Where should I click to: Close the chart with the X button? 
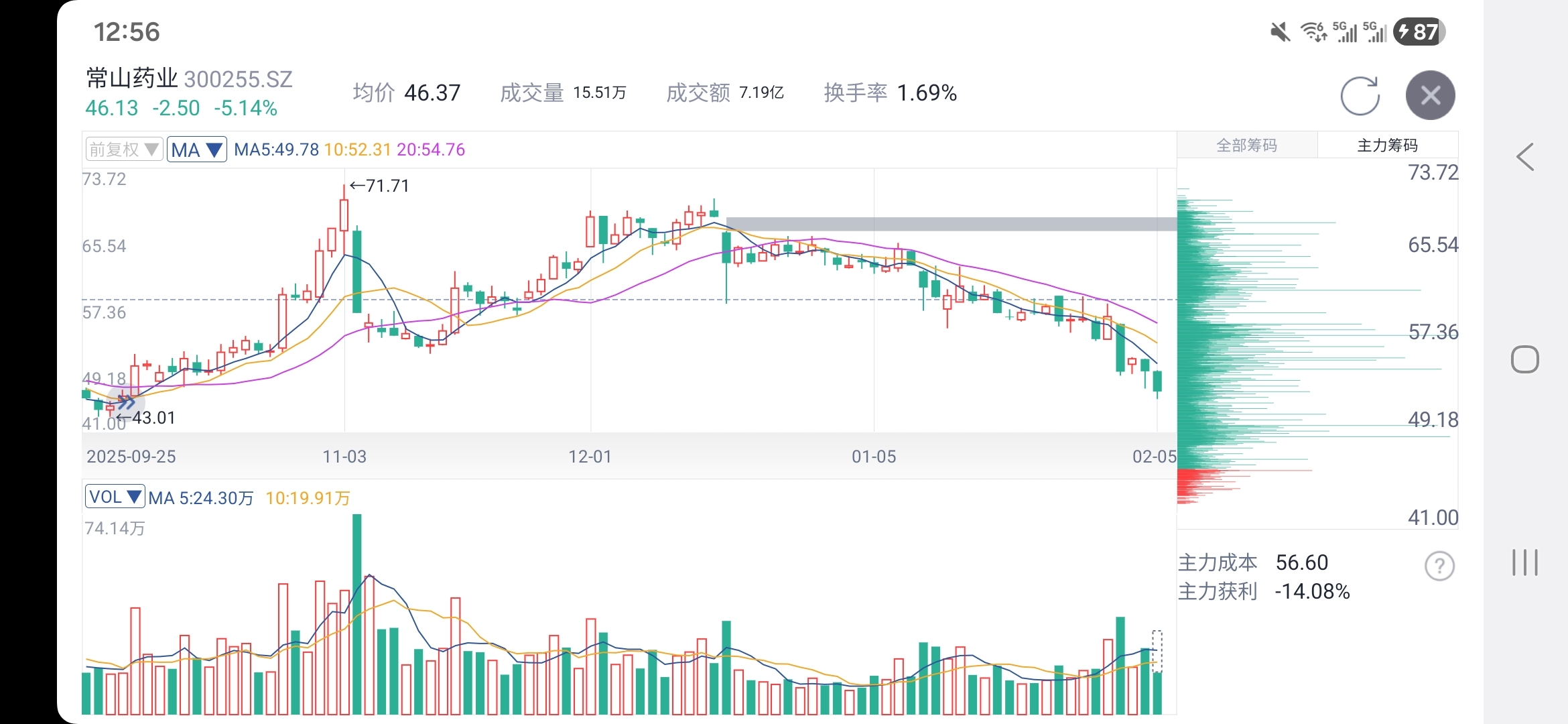point(1430,95)
